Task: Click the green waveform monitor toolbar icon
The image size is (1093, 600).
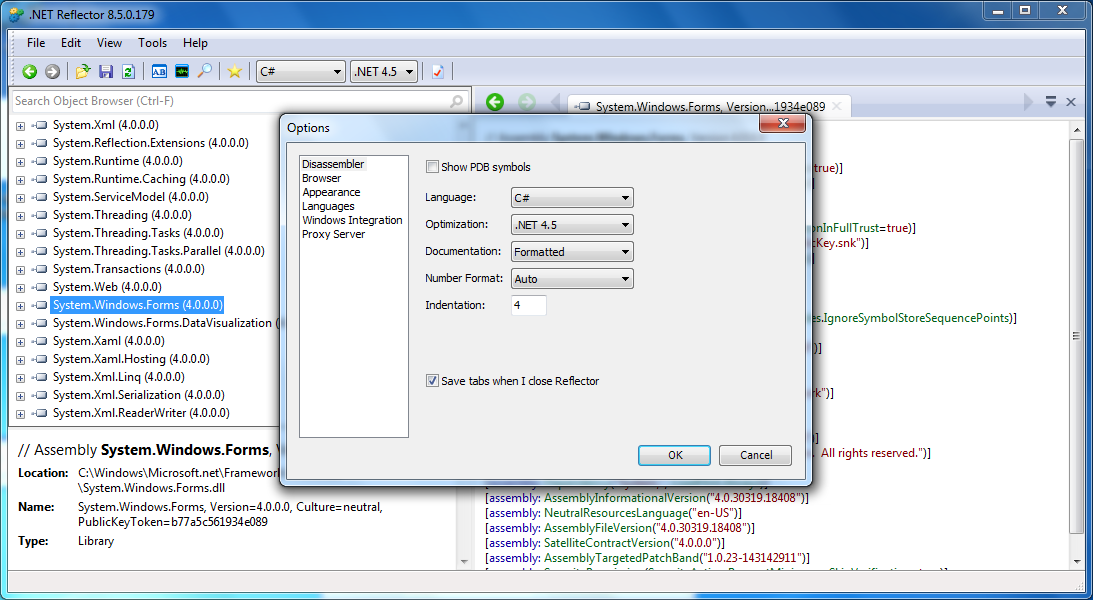Action: pyautogui.click(x=182, y=71)
